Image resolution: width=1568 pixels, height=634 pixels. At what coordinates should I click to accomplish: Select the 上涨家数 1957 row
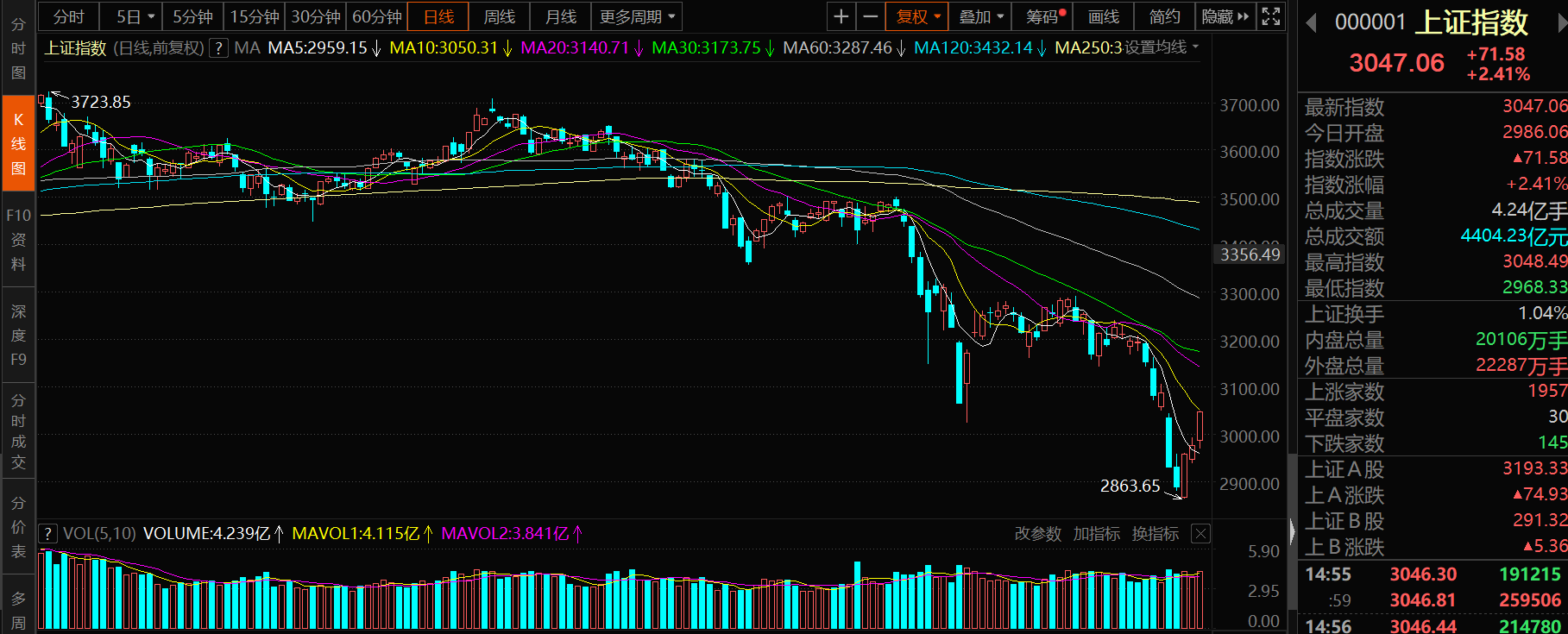(x=1433, y=392)
